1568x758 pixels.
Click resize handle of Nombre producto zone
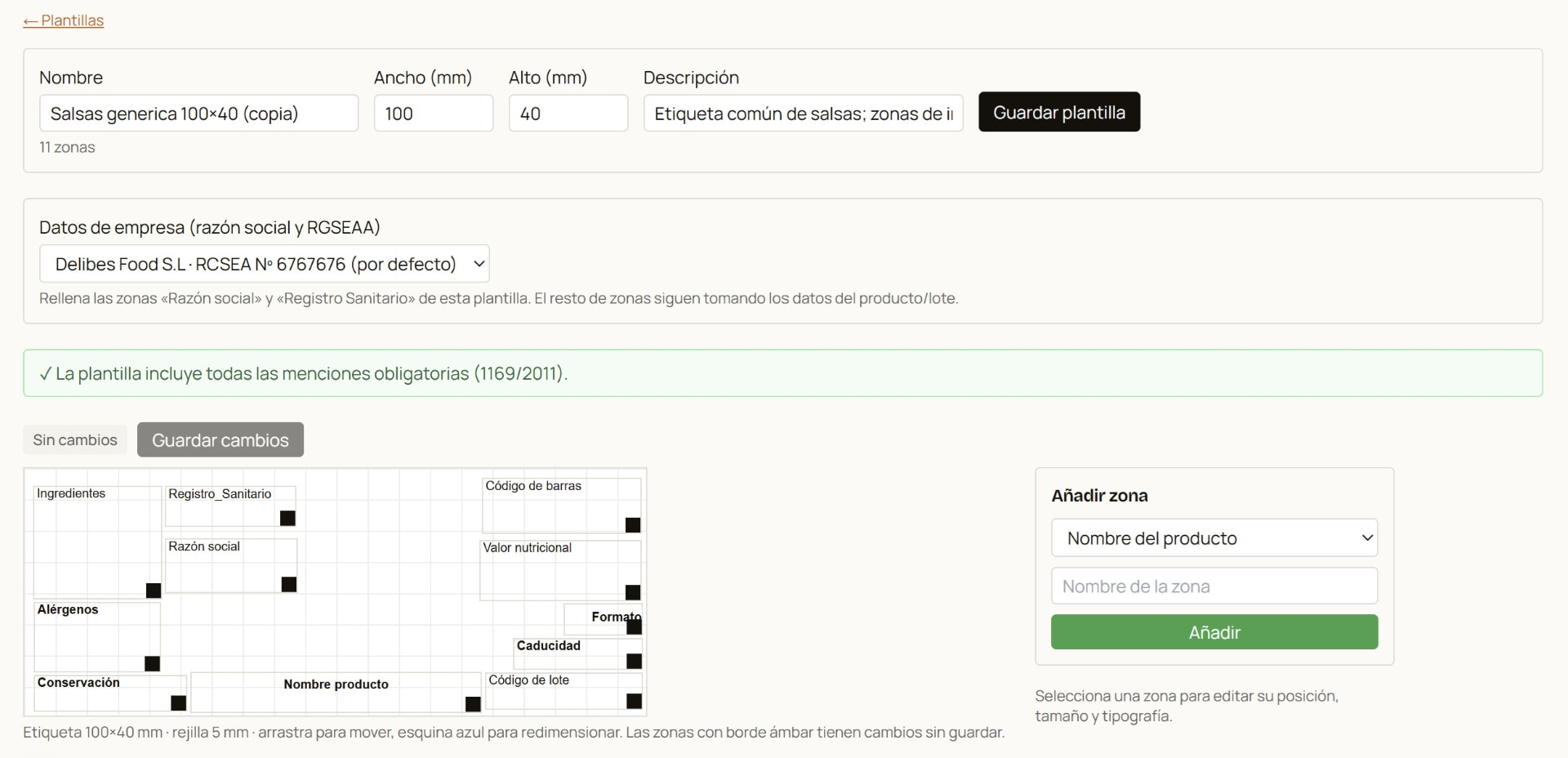point(473,703)
